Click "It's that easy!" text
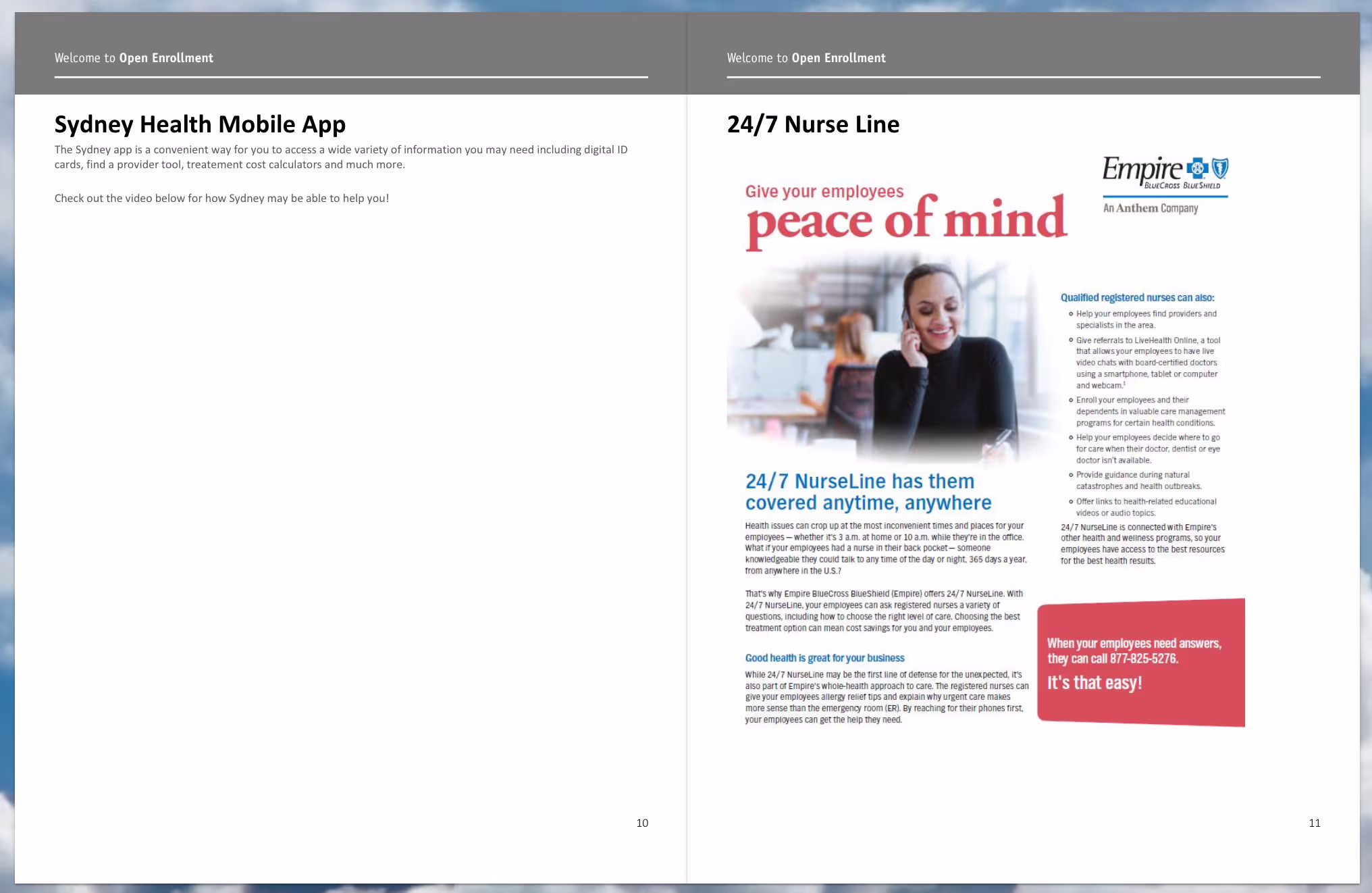The height and width of the screenshot is (893, 1372). pos(1094,683)
